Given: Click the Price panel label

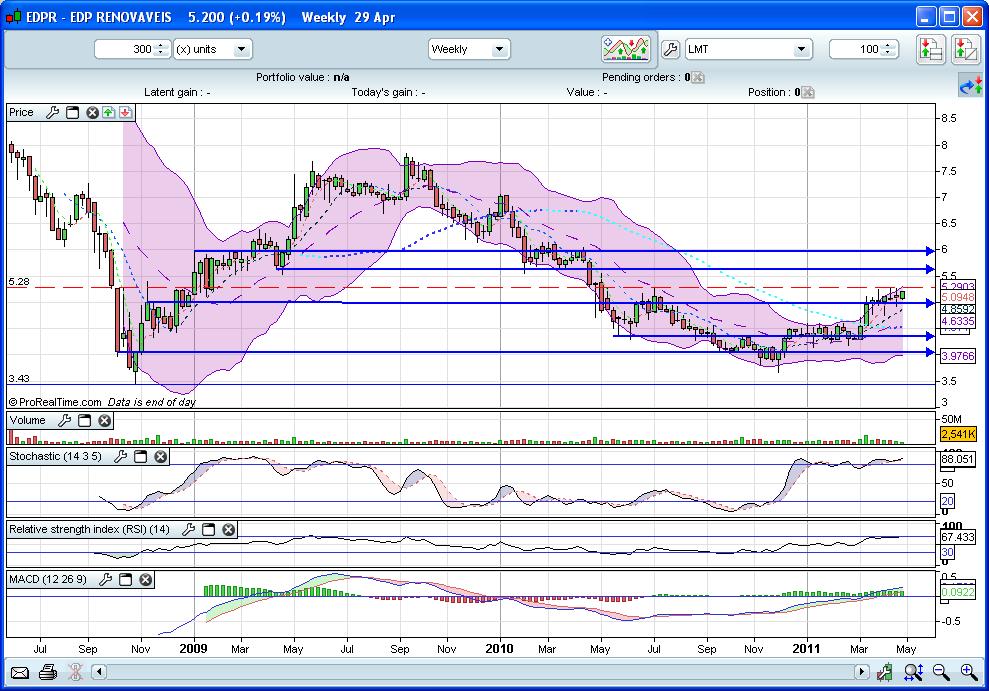Looking at the screenshot, I should (21, 112).
